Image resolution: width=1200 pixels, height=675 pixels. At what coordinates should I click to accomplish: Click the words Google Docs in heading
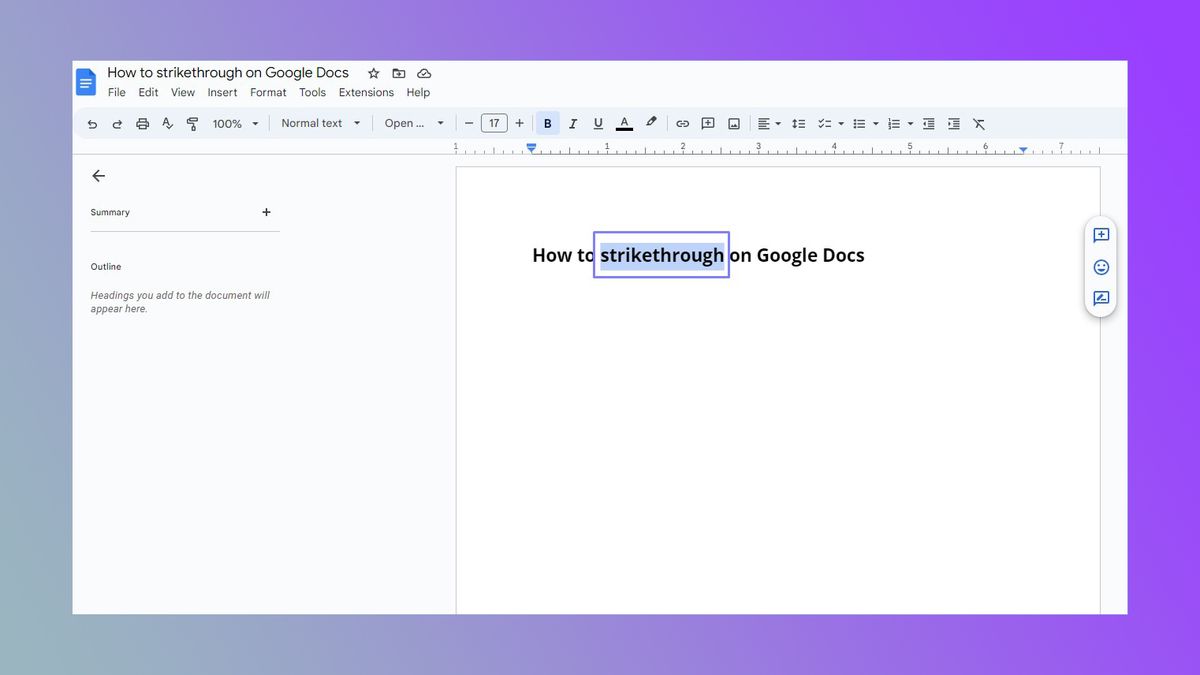[810, 255]
